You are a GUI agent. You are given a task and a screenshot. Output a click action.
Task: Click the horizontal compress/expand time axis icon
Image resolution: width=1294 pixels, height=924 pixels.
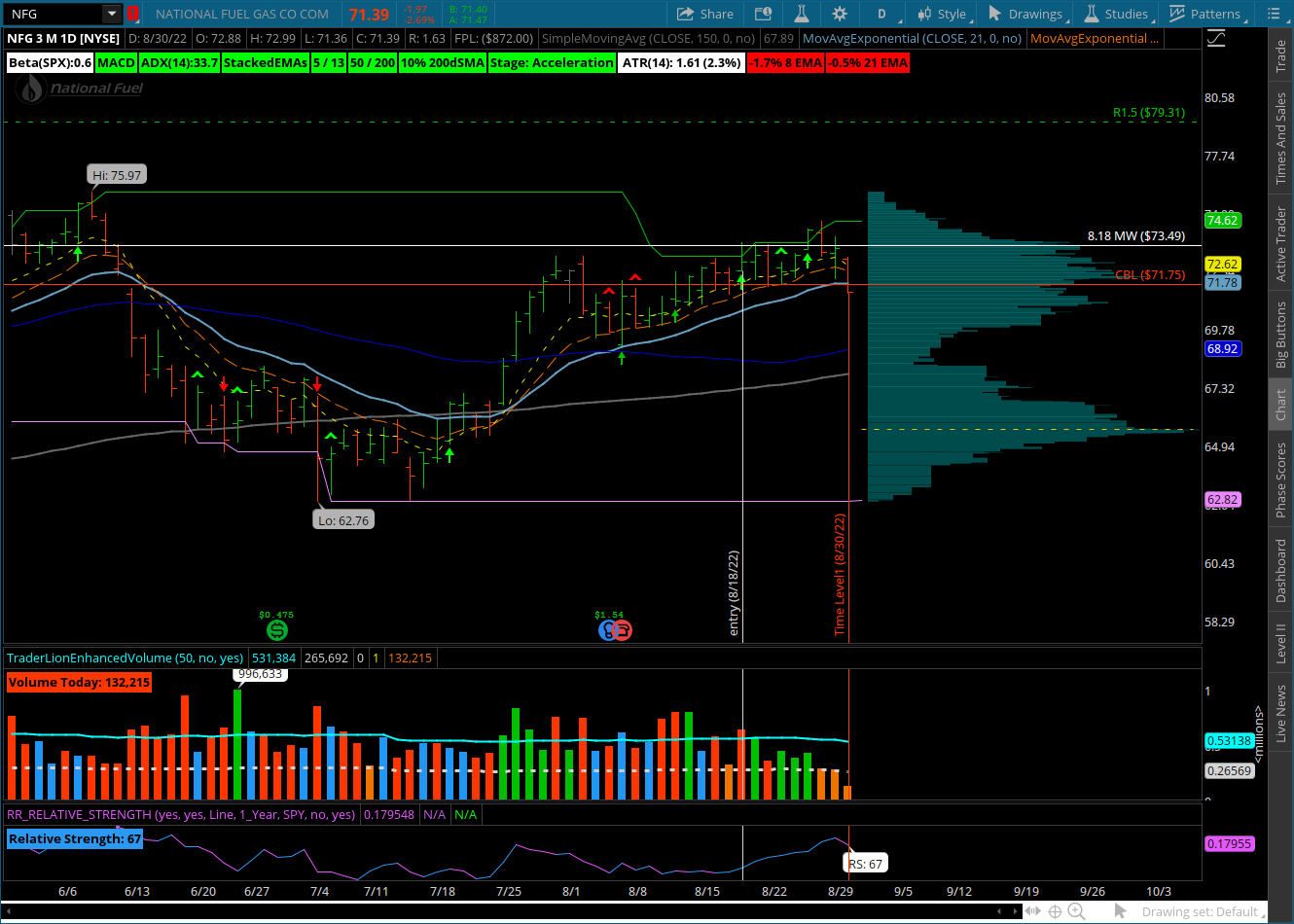pos(1031,911)
